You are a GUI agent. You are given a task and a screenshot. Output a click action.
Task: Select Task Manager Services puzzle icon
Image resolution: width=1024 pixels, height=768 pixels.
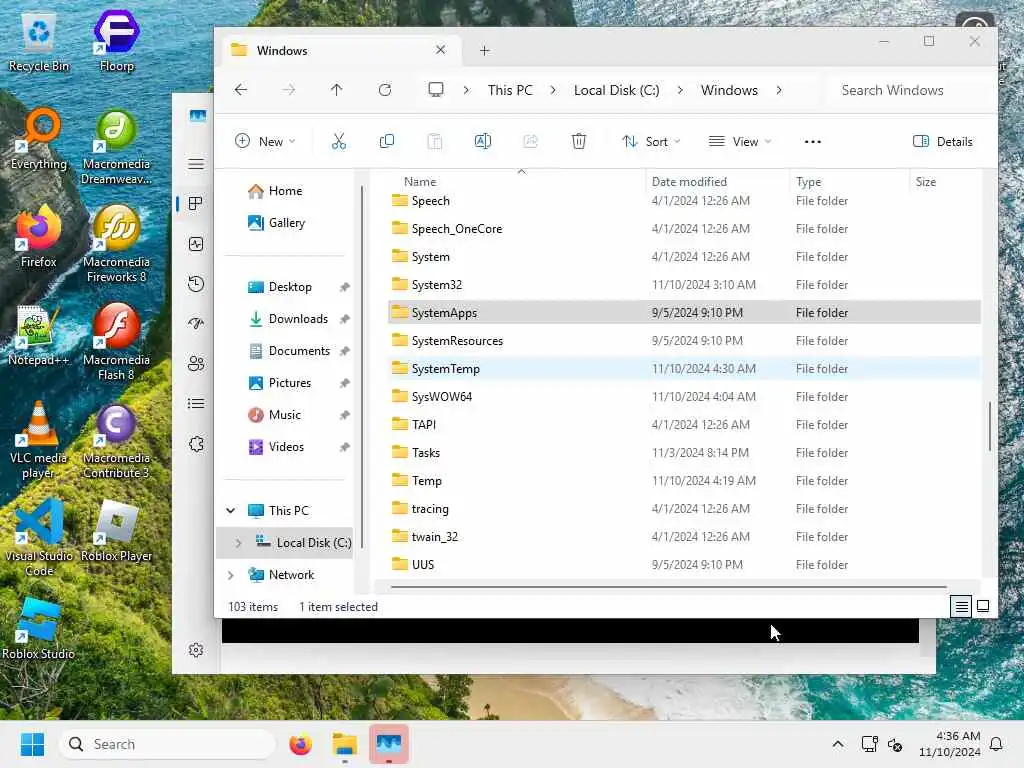pos(196,444)
